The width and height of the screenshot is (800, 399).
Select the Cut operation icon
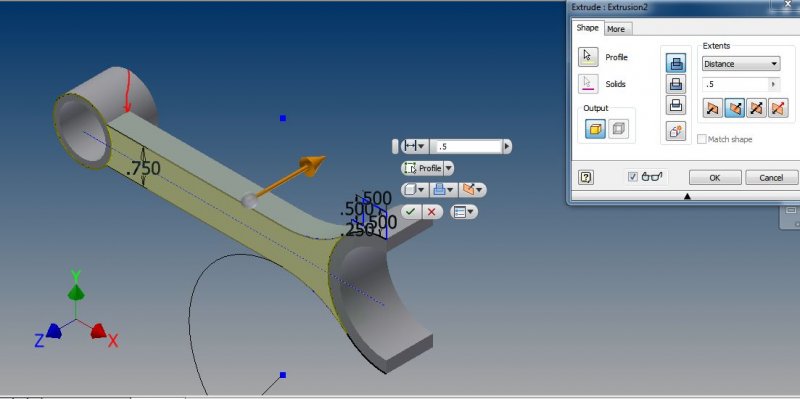click(676, 84)
